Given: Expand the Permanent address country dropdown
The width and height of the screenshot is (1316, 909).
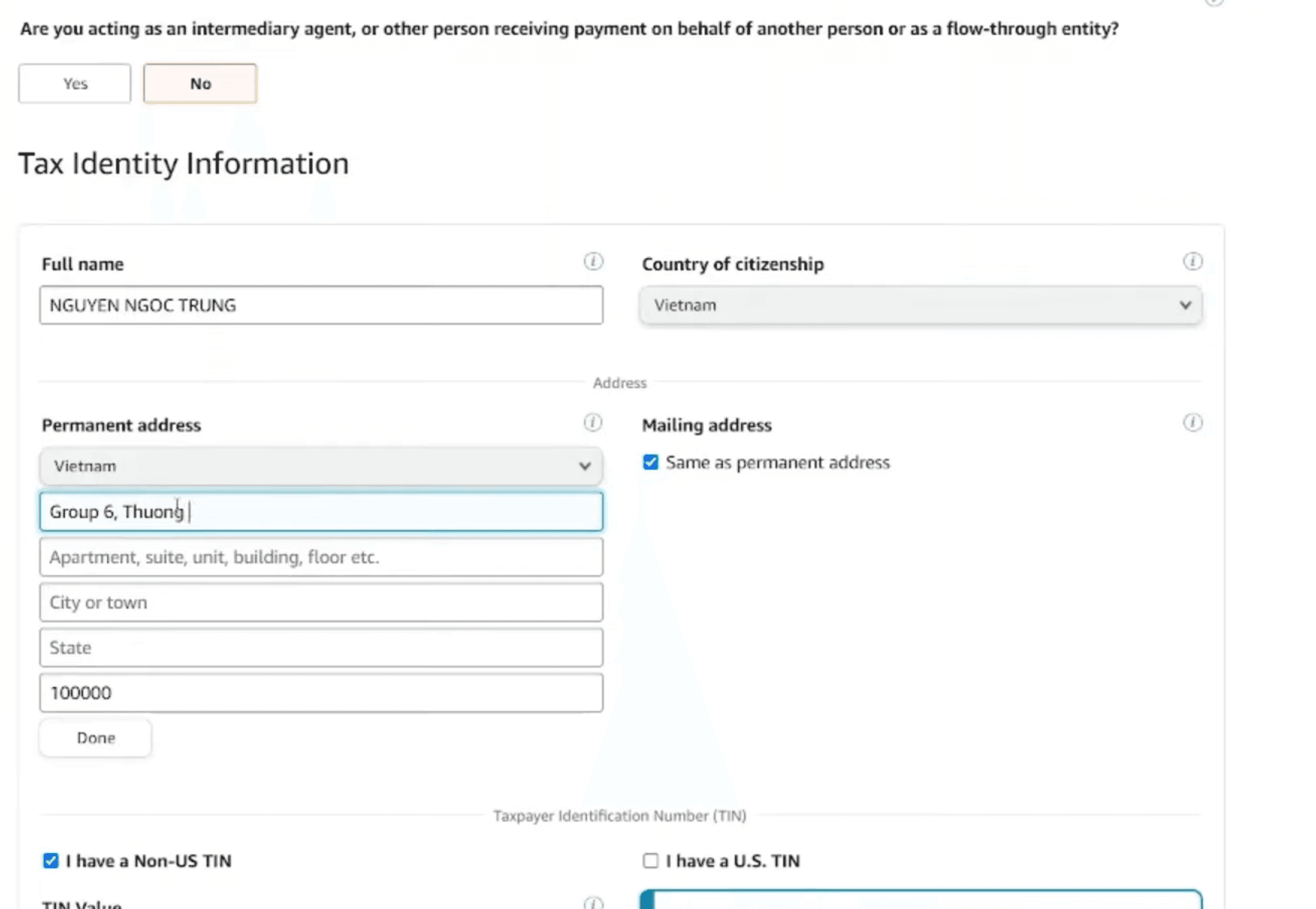Looking at the screenshot, I should pyautogui.click(x=321, y=466).
